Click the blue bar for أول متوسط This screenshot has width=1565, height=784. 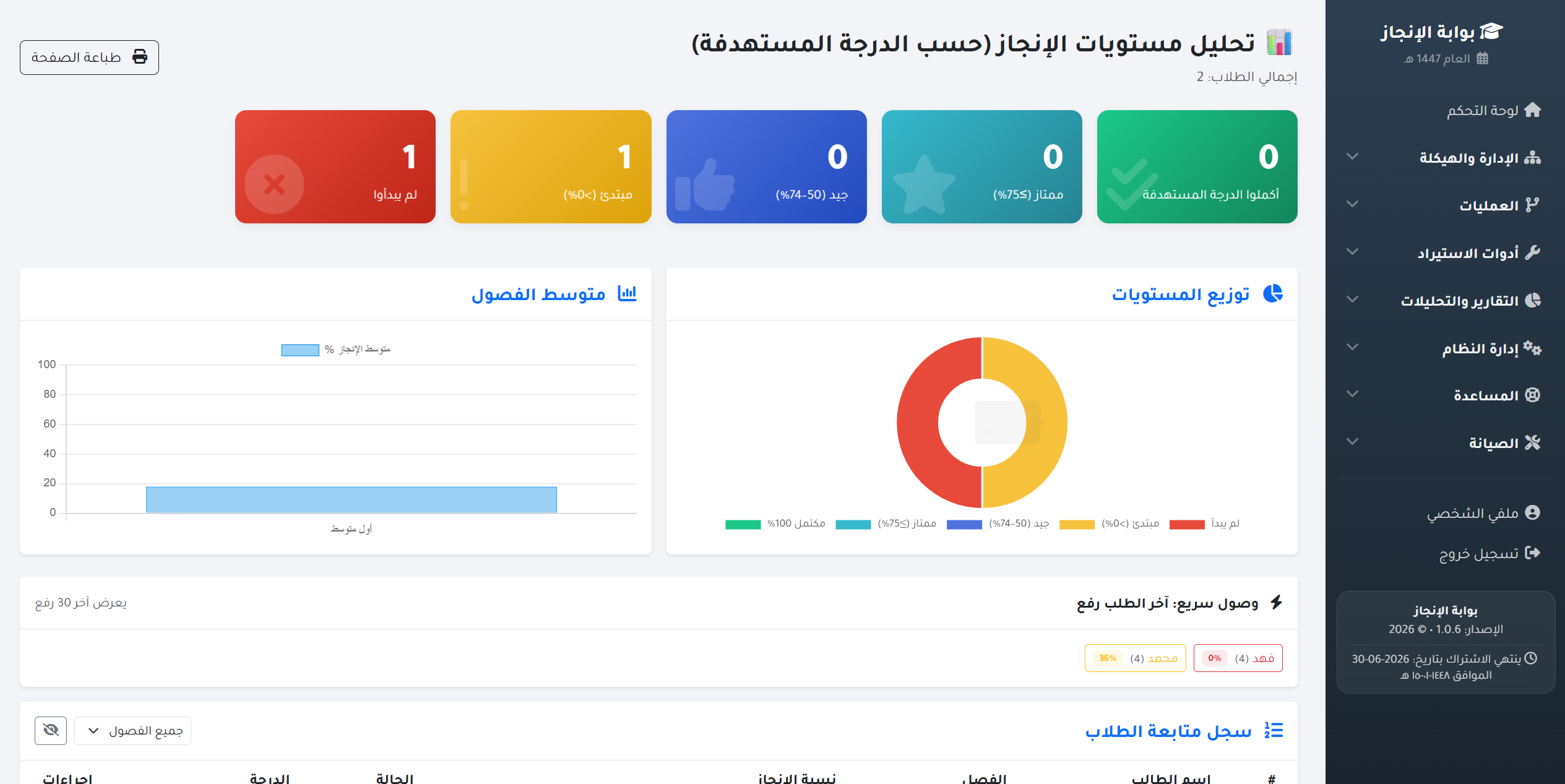pyautogui.click(x=351, y=500)
